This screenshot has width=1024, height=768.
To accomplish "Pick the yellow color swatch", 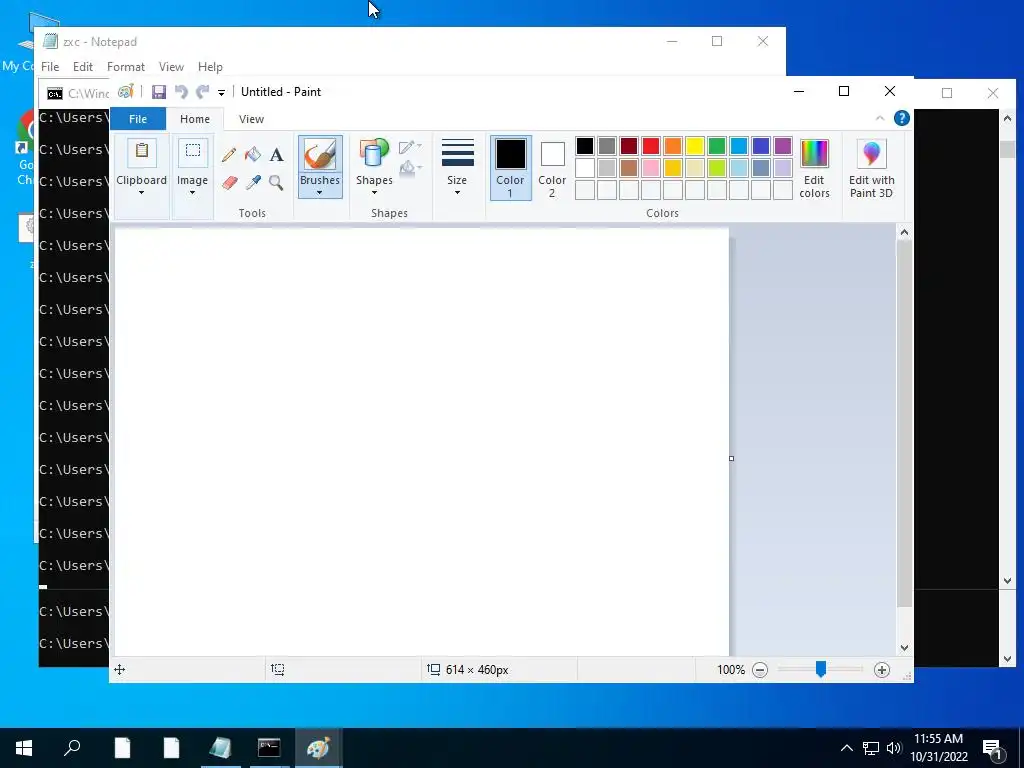I will pyautogui.click(x=694, y=146).
